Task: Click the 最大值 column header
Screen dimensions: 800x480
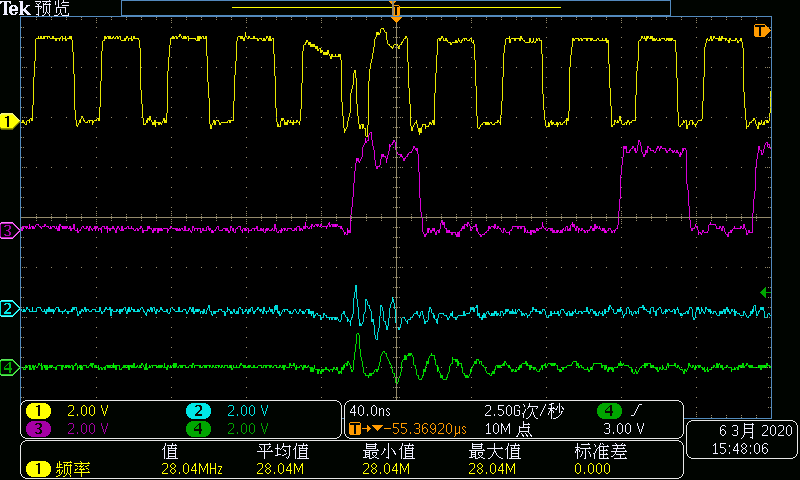Action: [494, 451]
